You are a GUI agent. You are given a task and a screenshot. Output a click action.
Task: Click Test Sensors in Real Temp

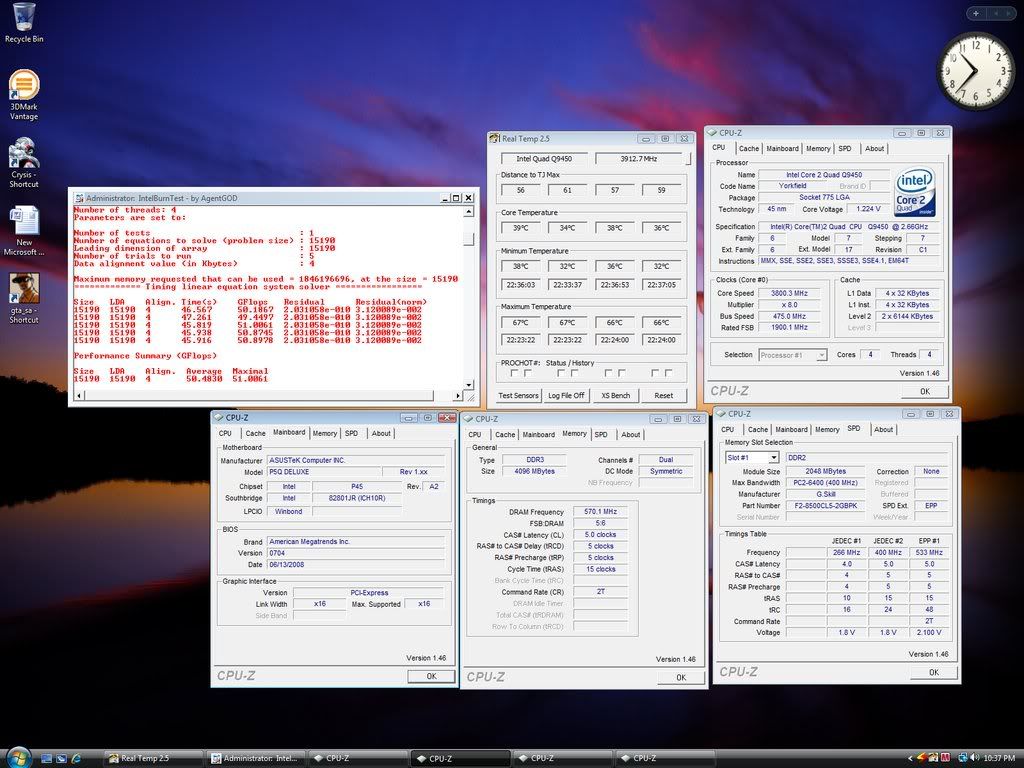pyautogui.click(x=518, y=396)
